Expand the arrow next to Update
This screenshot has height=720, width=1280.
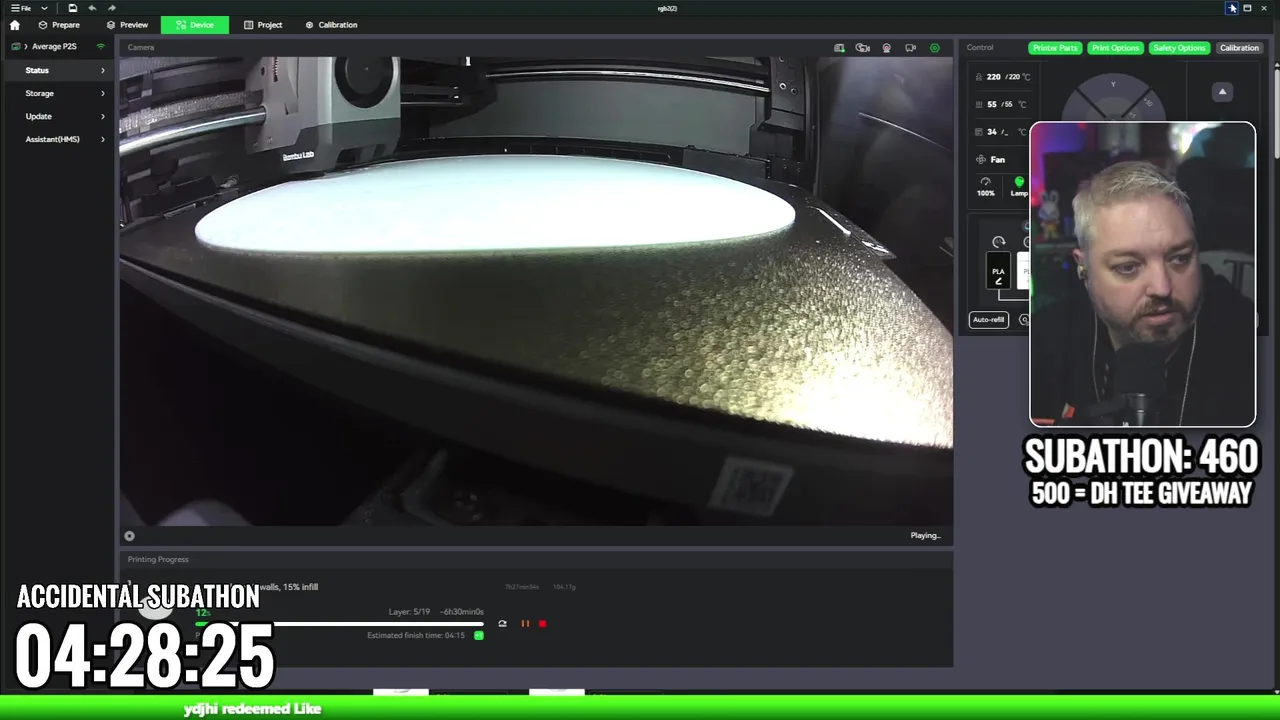coord(102,116)
